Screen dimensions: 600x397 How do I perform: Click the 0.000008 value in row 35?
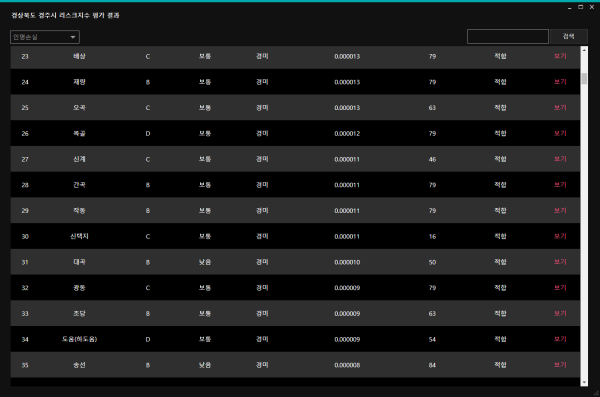click(347, 365)
